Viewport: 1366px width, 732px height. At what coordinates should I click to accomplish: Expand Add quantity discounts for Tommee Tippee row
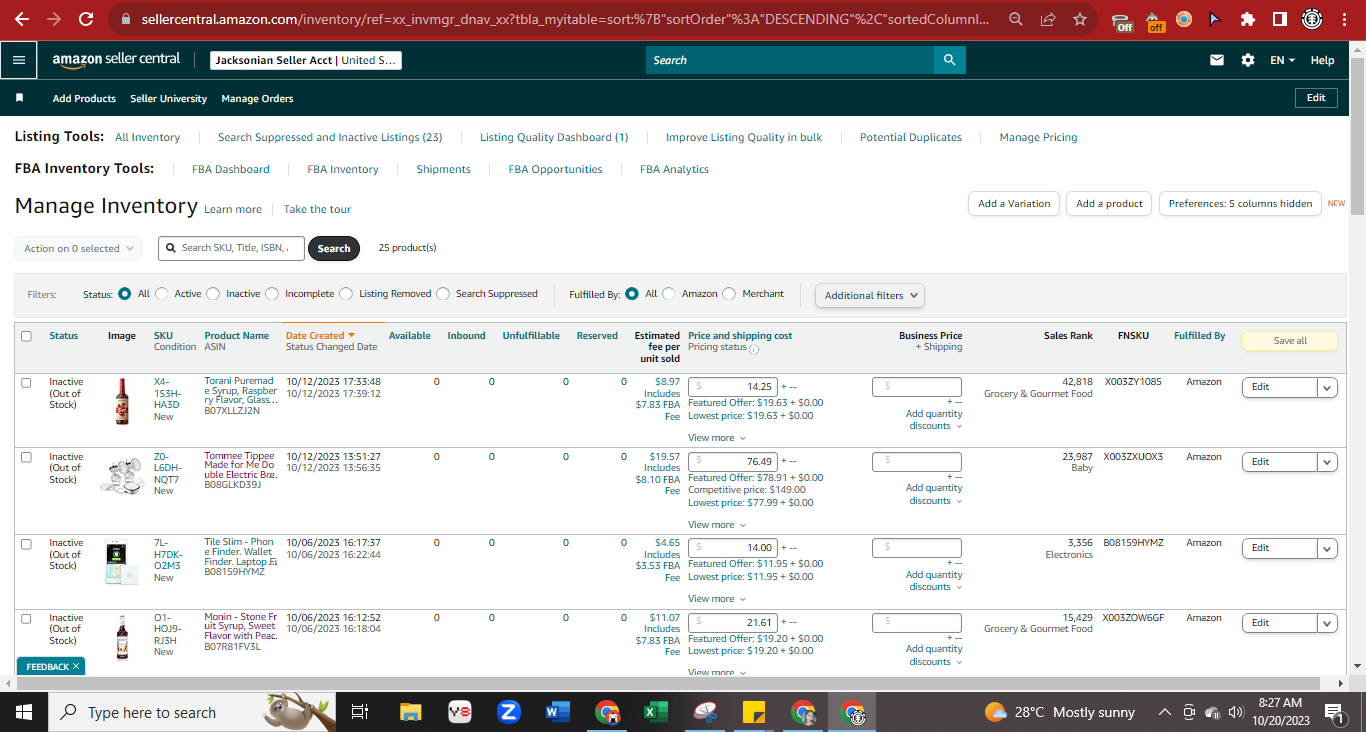pyautogui.click(x=935, y=494)
